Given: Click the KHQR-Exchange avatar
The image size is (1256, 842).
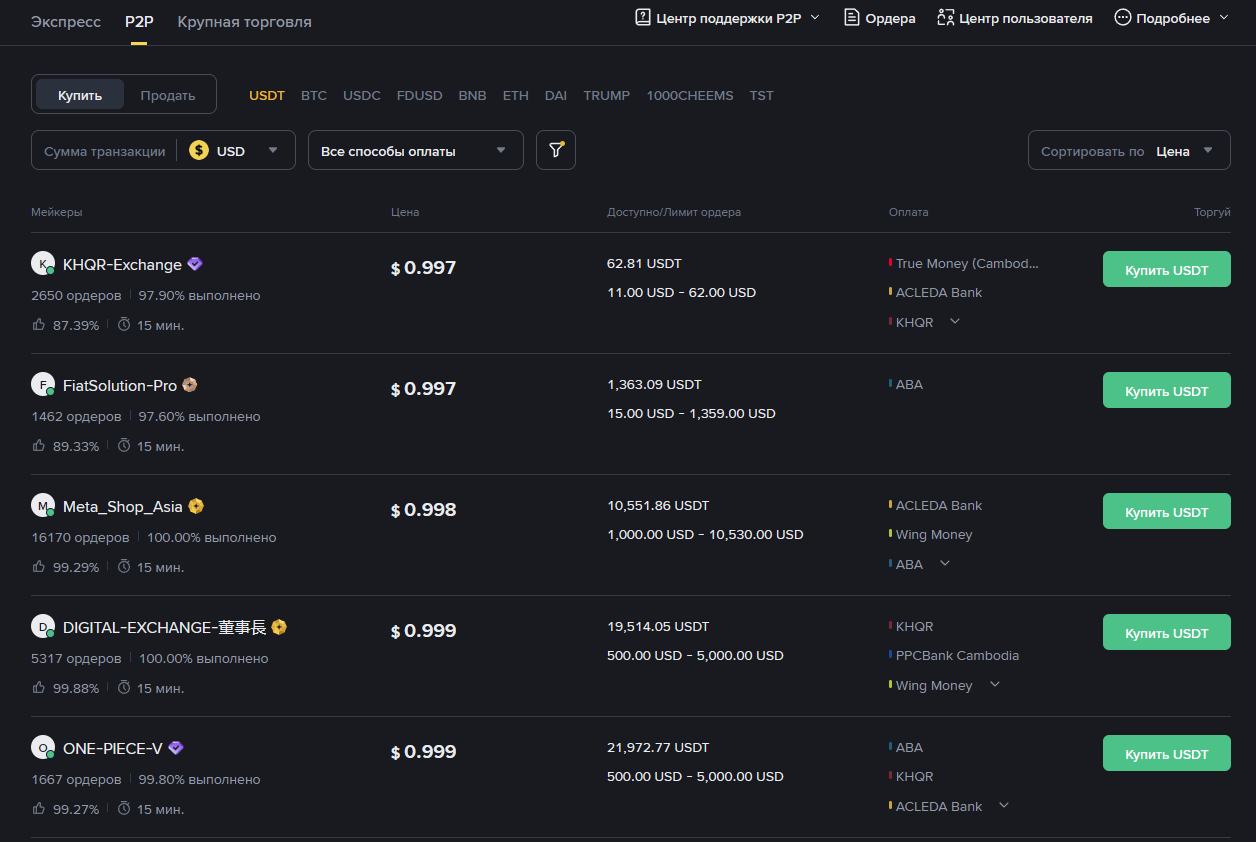Looking at the screenshot, I should [x=43, y=264].
